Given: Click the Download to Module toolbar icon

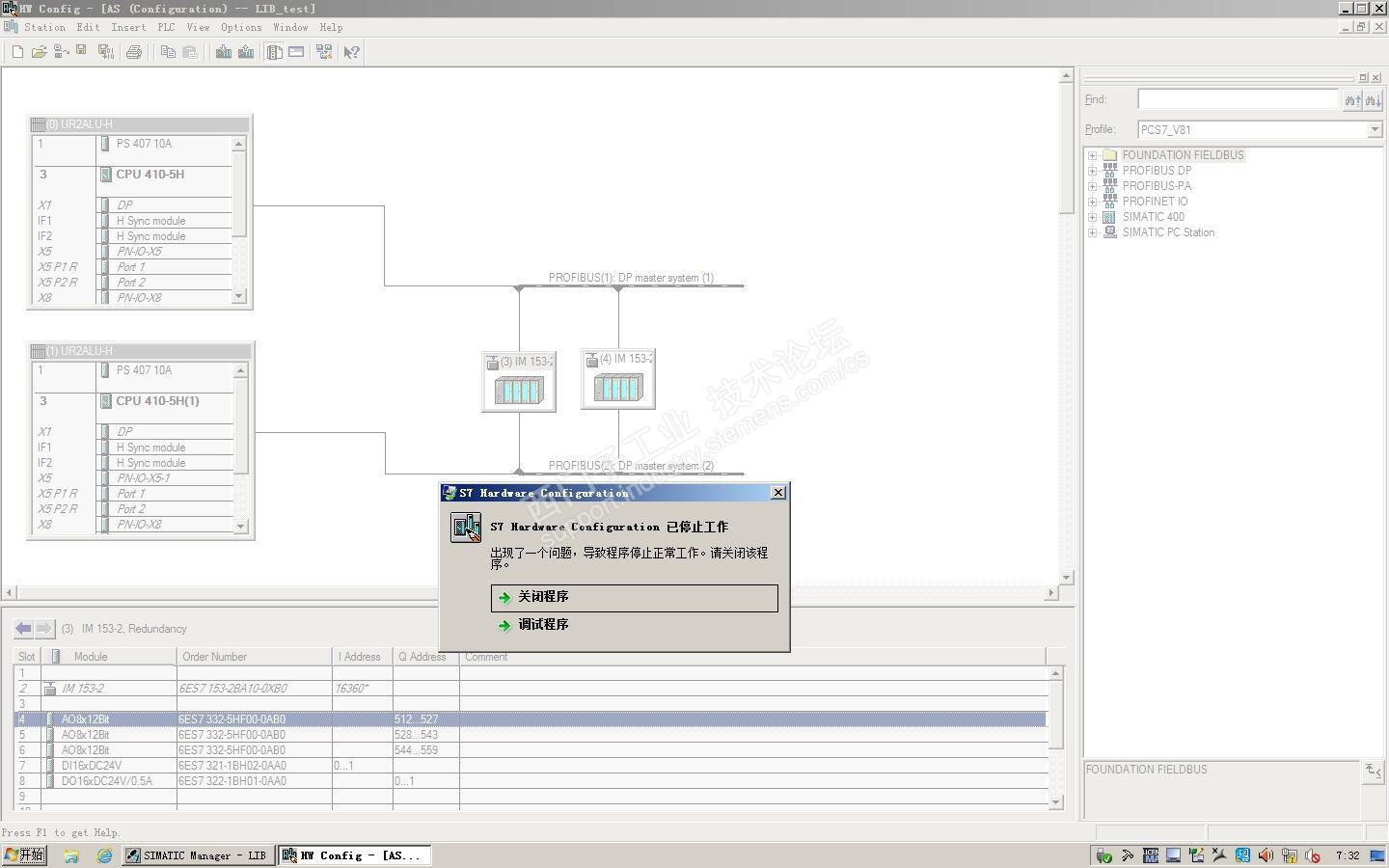Looking at the screenshot, I should [224, 52].
